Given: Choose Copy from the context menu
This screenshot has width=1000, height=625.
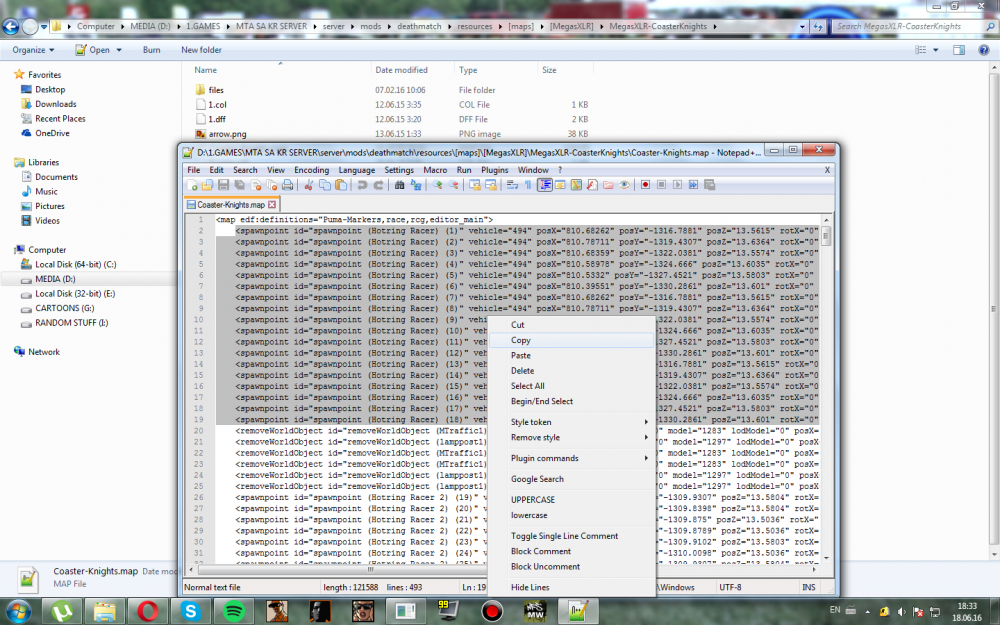Looking at the screenshot, I should click(521, 341).
